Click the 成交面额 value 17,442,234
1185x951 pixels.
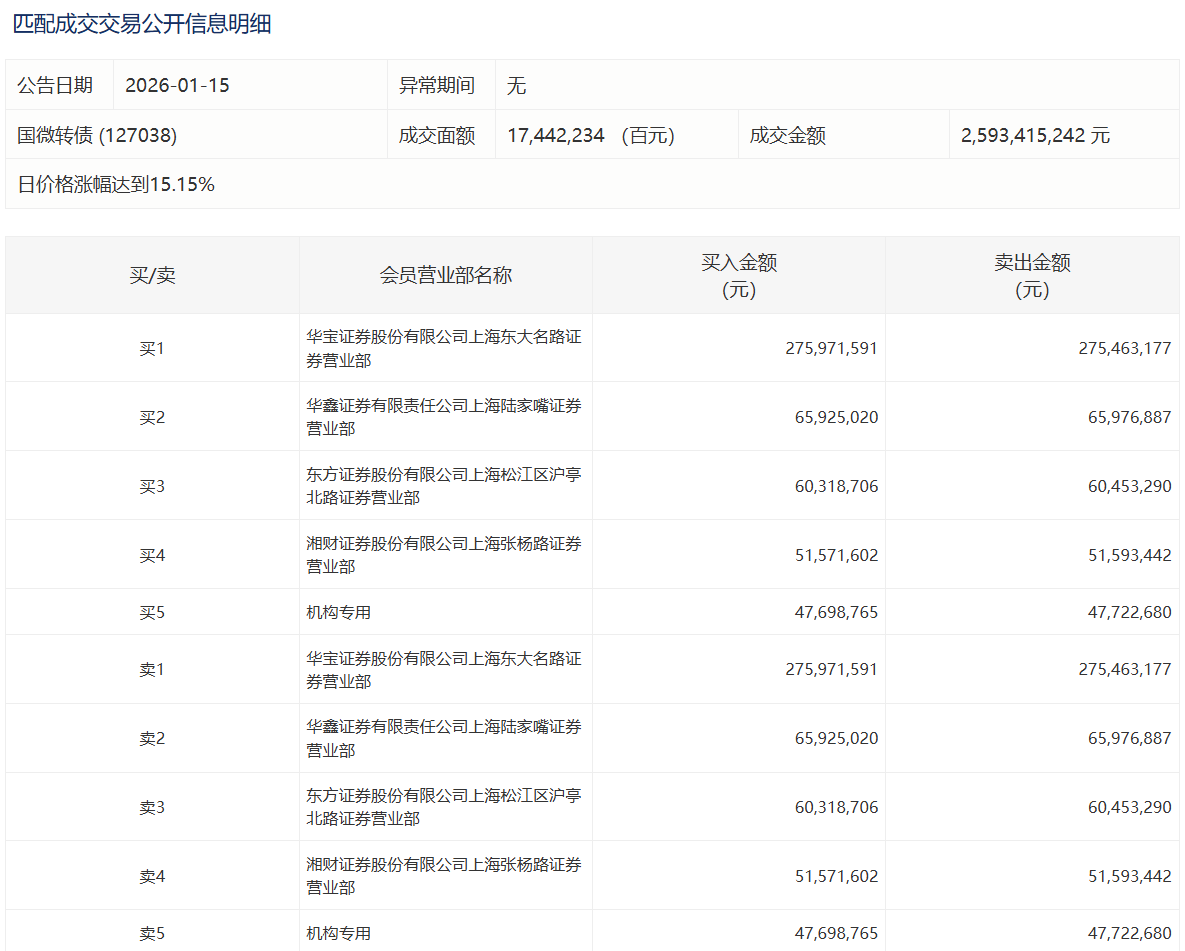(556, 136)
